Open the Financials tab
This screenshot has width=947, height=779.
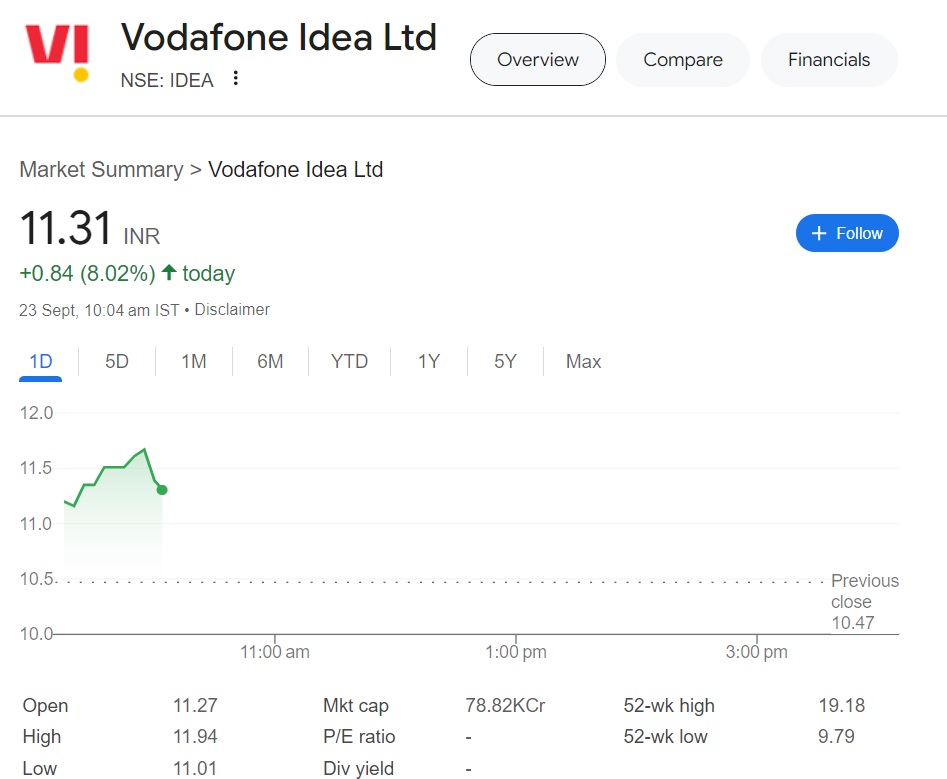829,60
